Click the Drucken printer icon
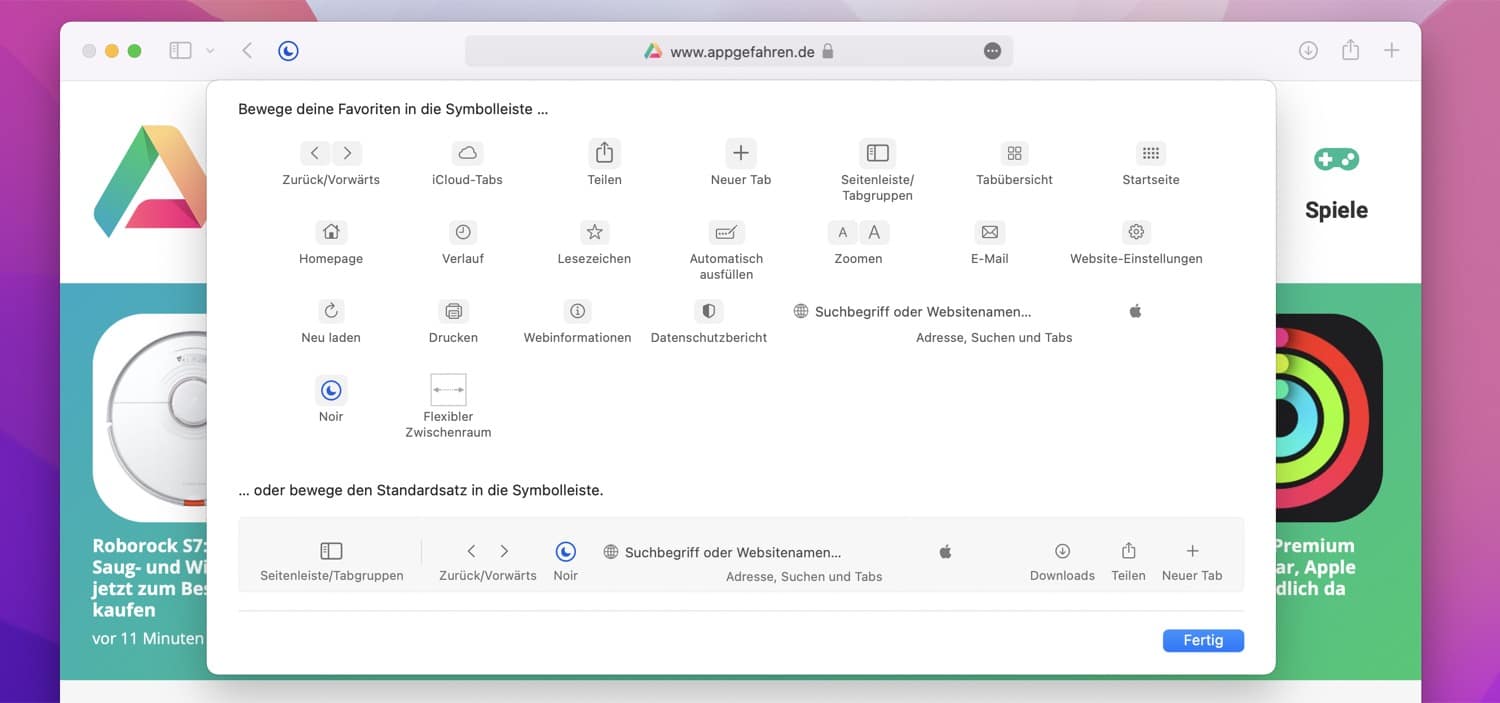The image size is (1500, 703). click(453, 311)
